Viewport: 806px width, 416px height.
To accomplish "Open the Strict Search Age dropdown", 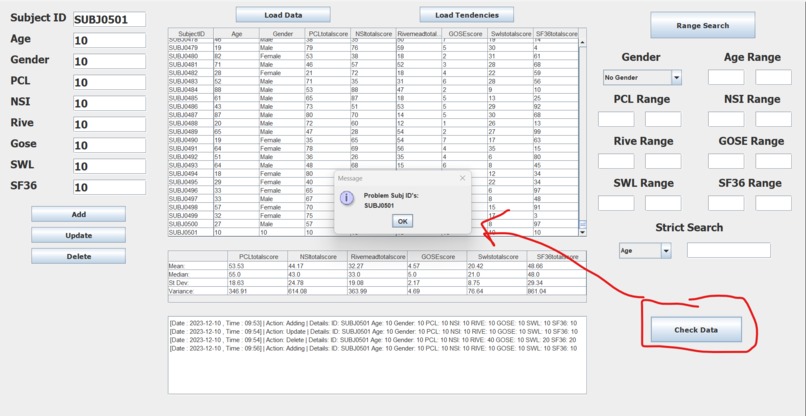I will point(666,251).
